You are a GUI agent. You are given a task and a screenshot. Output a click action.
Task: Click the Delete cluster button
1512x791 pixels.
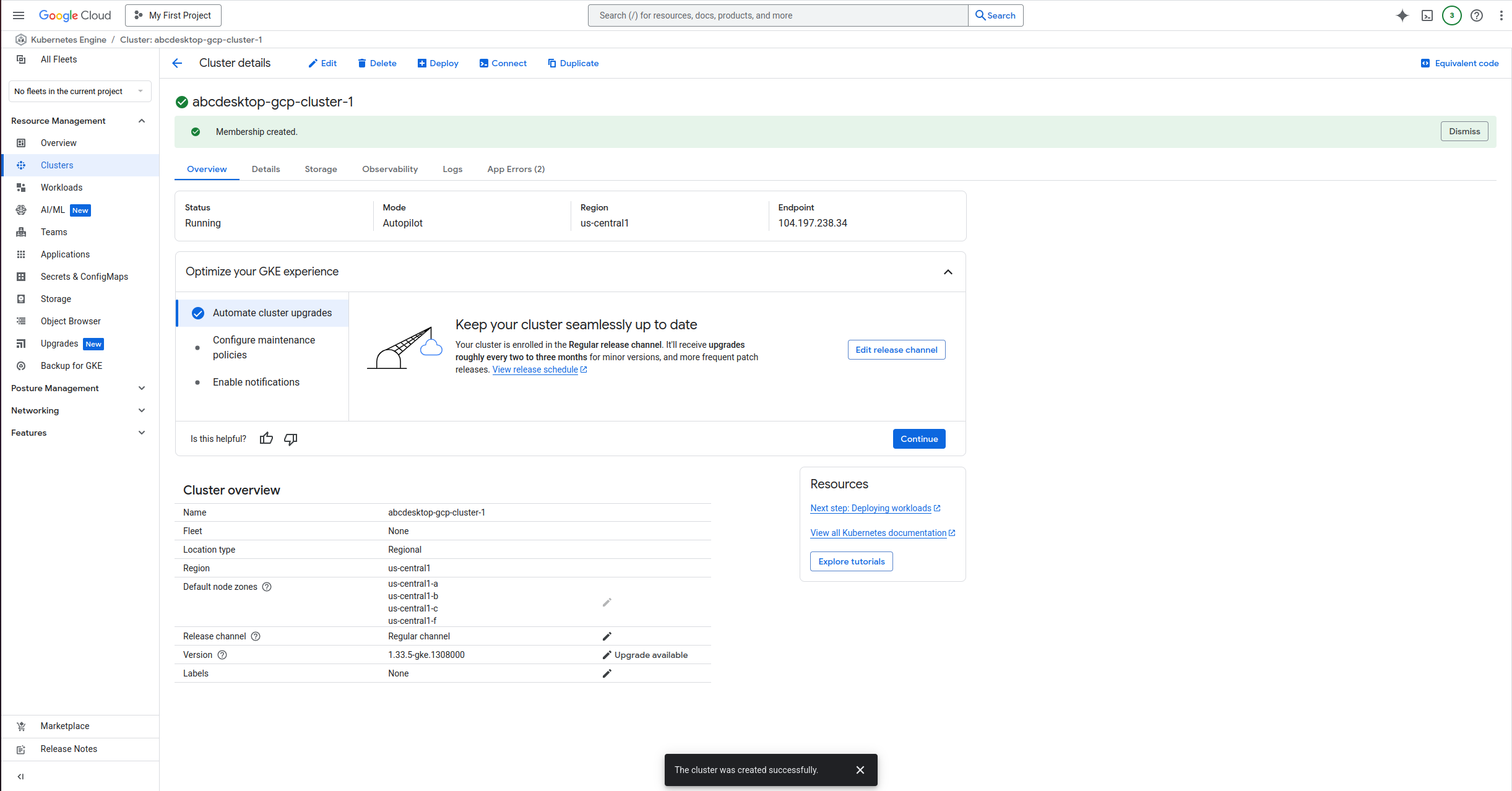click(x=377, y=63)
